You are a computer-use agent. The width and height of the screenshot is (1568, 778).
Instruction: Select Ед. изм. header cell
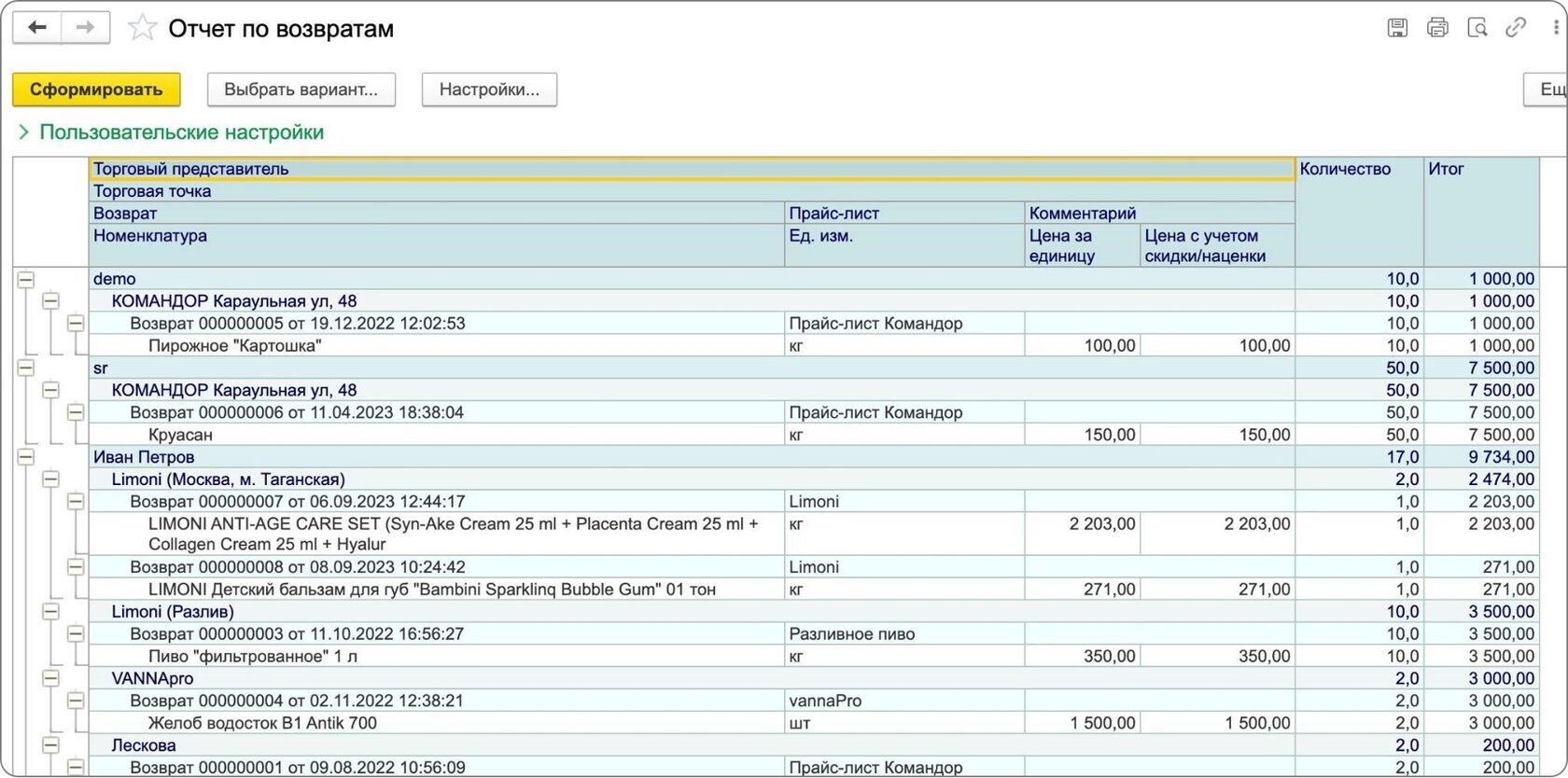[x=904, y=245]
